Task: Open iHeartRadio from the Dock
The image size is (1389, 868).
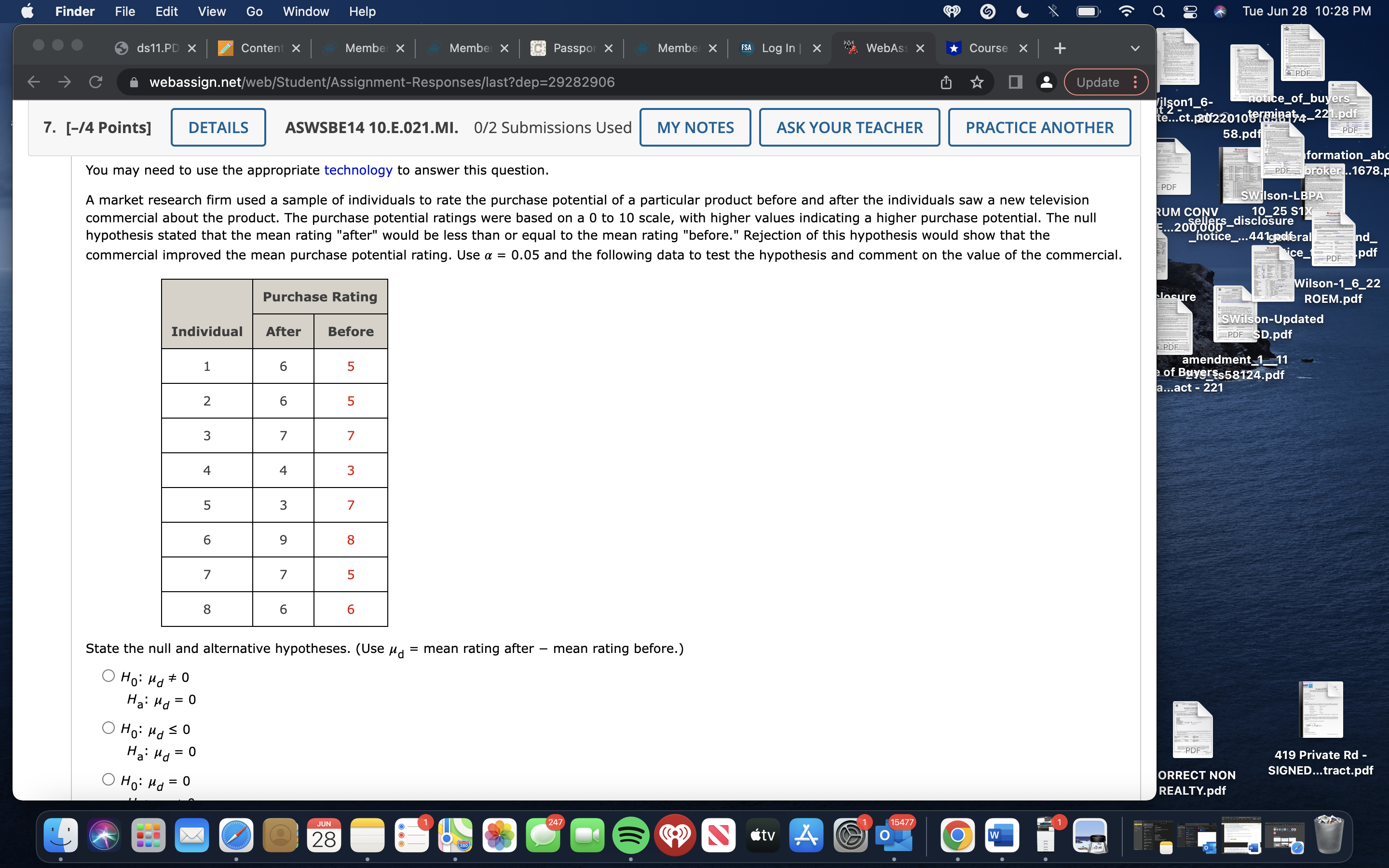Action: [676, 835]
